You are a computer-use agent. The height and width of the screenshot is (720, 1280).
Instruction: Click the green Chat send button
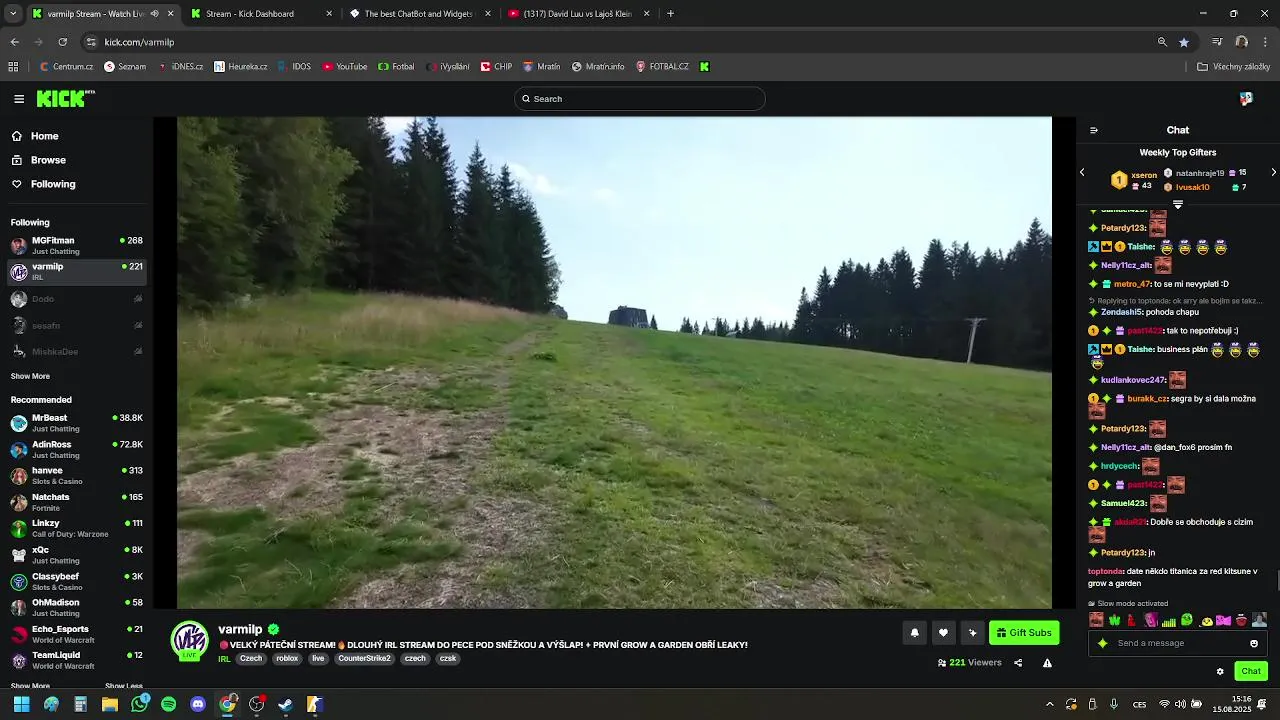(x=1251, y=671)
